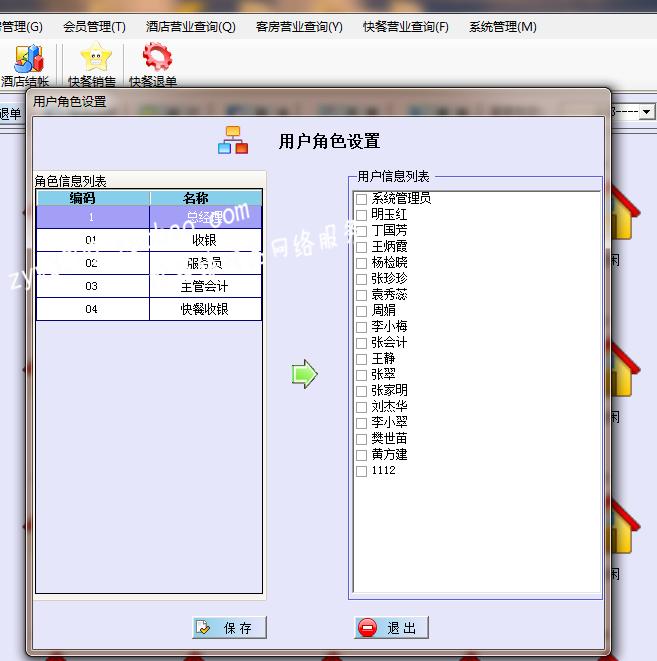Click the 保存 save button

pyautogui.click(x=230, y=628)
